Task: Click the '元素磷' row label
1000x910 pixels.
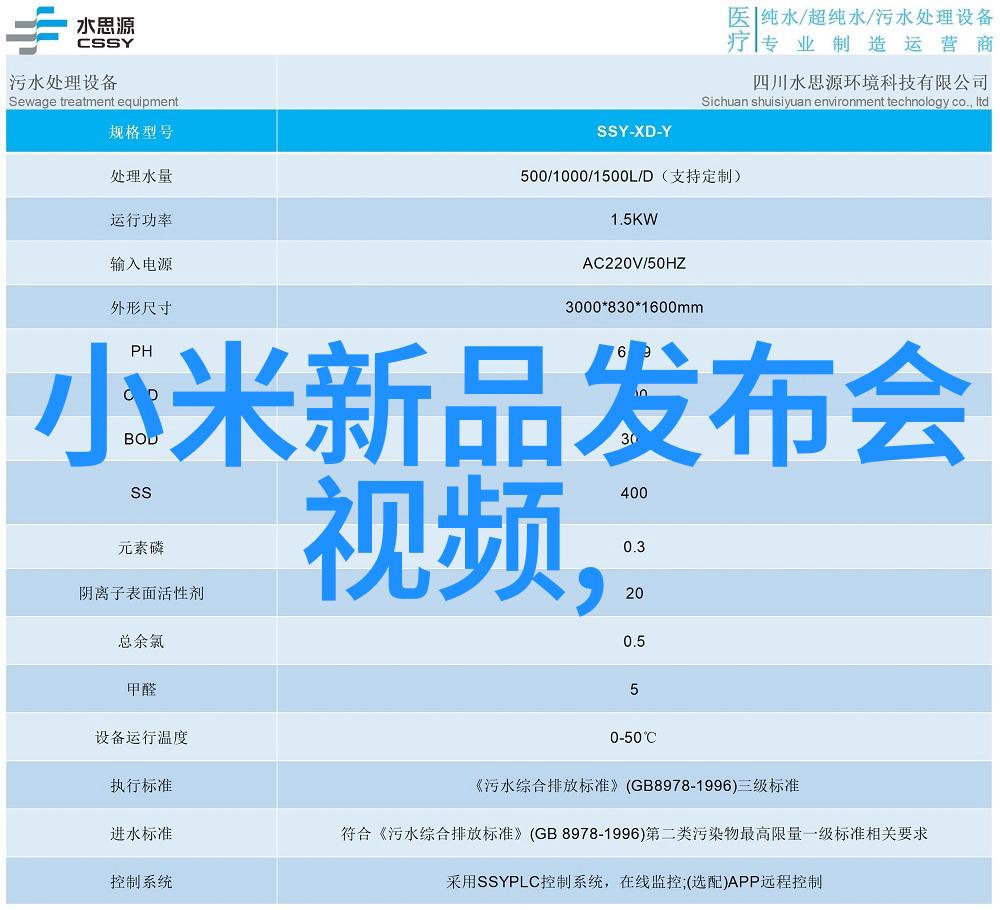Action: [x=141, y=548]
